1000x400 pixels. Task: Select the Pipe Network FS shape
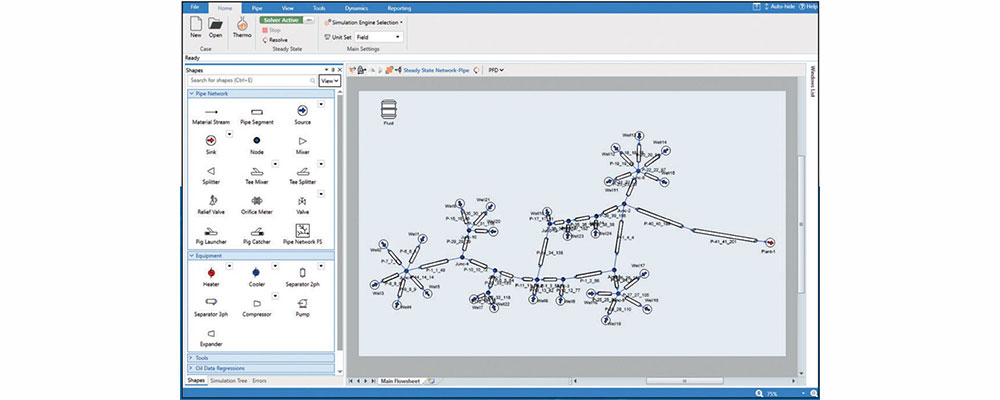[x=302, y=233]
